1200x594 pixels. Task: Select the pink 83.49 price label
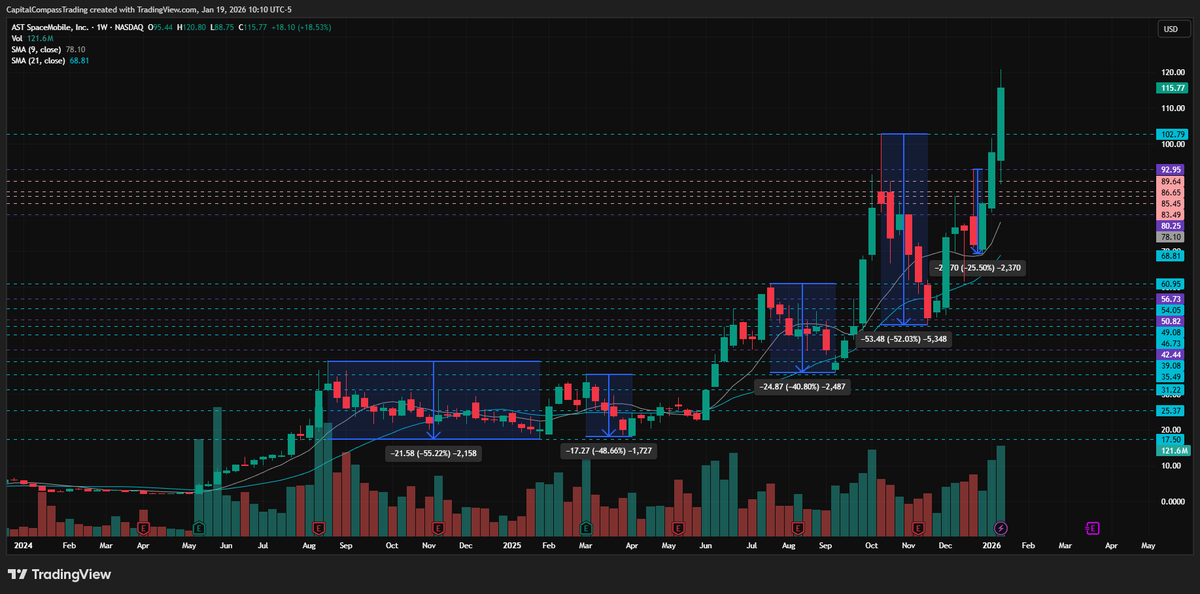(x=1171, y=215)
